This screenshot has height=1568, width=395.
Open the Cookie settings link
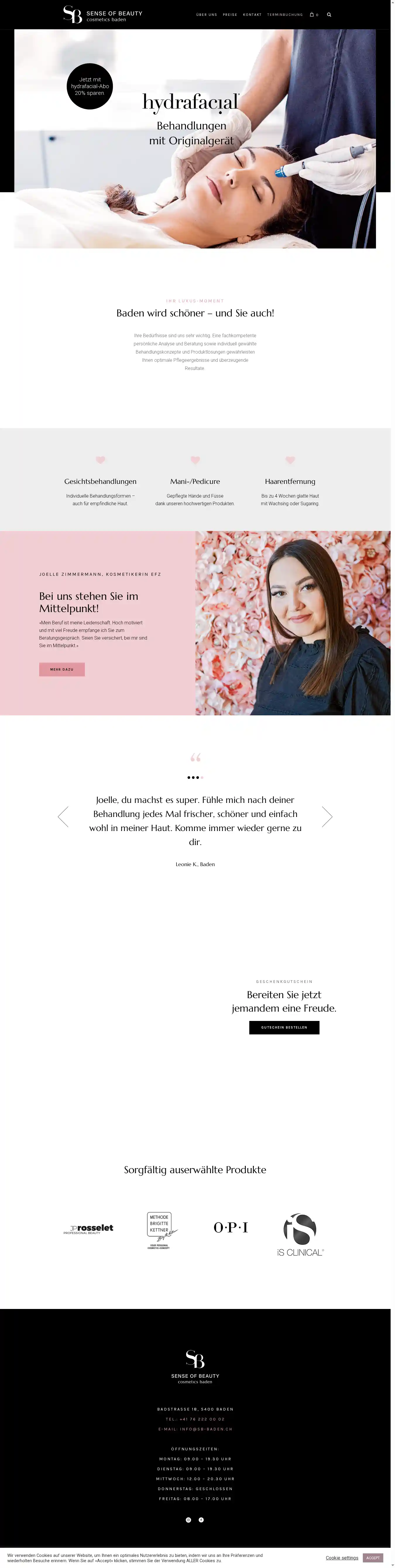click(x=342, y=1558)
